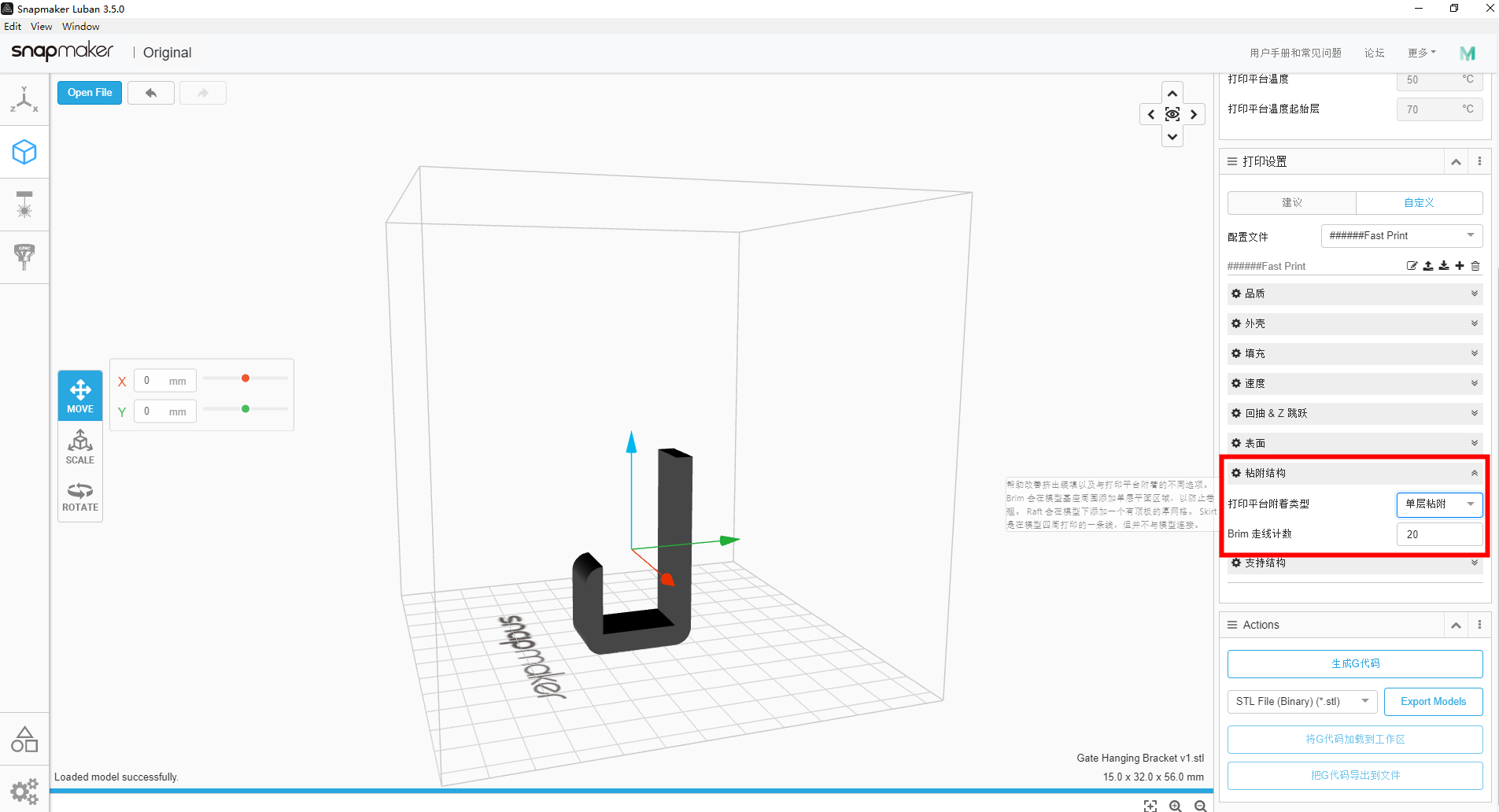Delete the current print profile

pyautogui.click(x=1475, y=266)
